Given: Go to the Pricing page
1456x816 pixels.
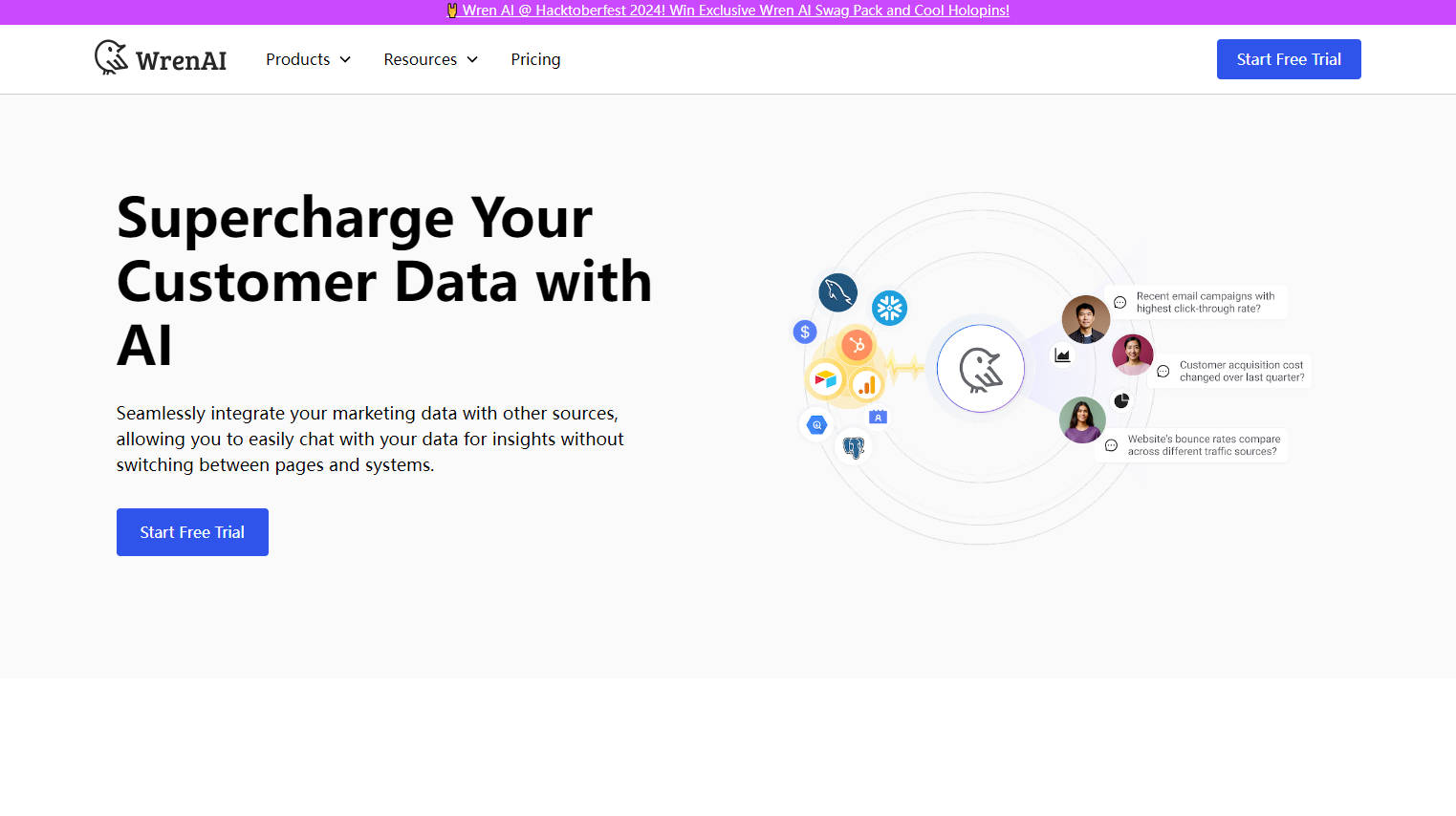Looking at the screenshot, I should coord(535,59).
